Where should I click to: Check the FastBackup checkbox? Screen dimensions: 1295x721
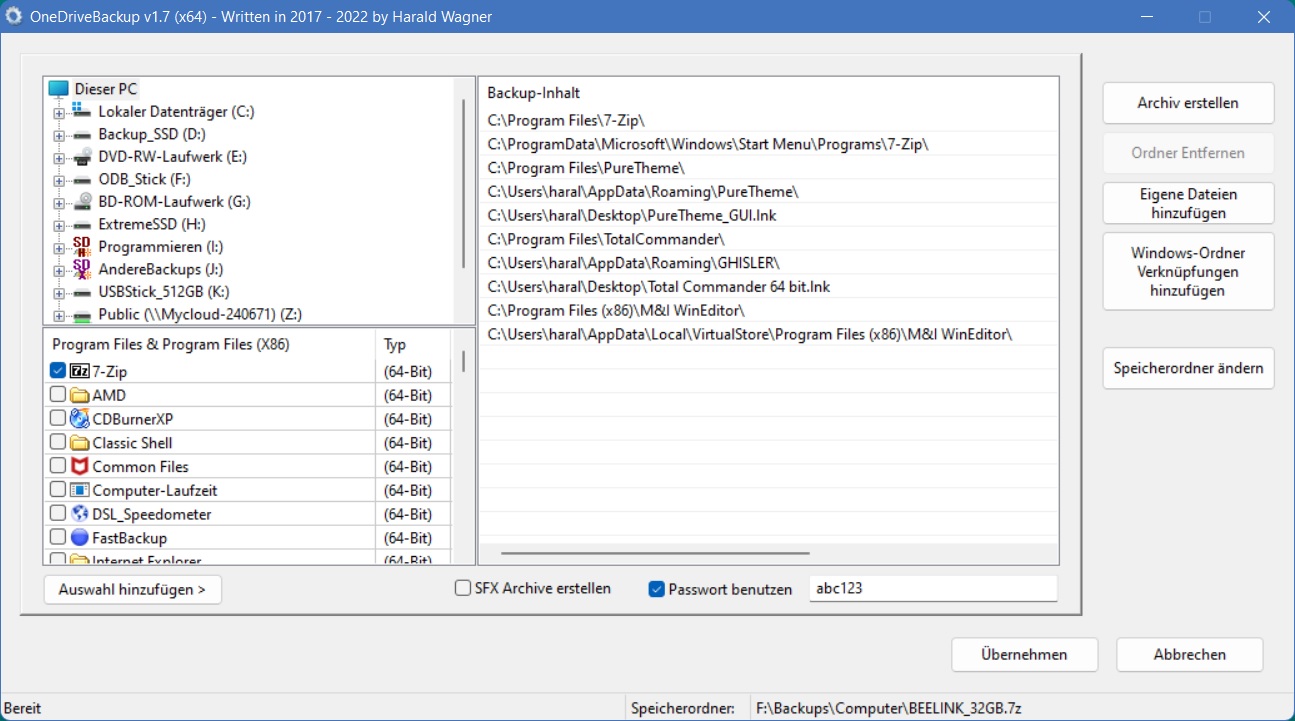58,538
